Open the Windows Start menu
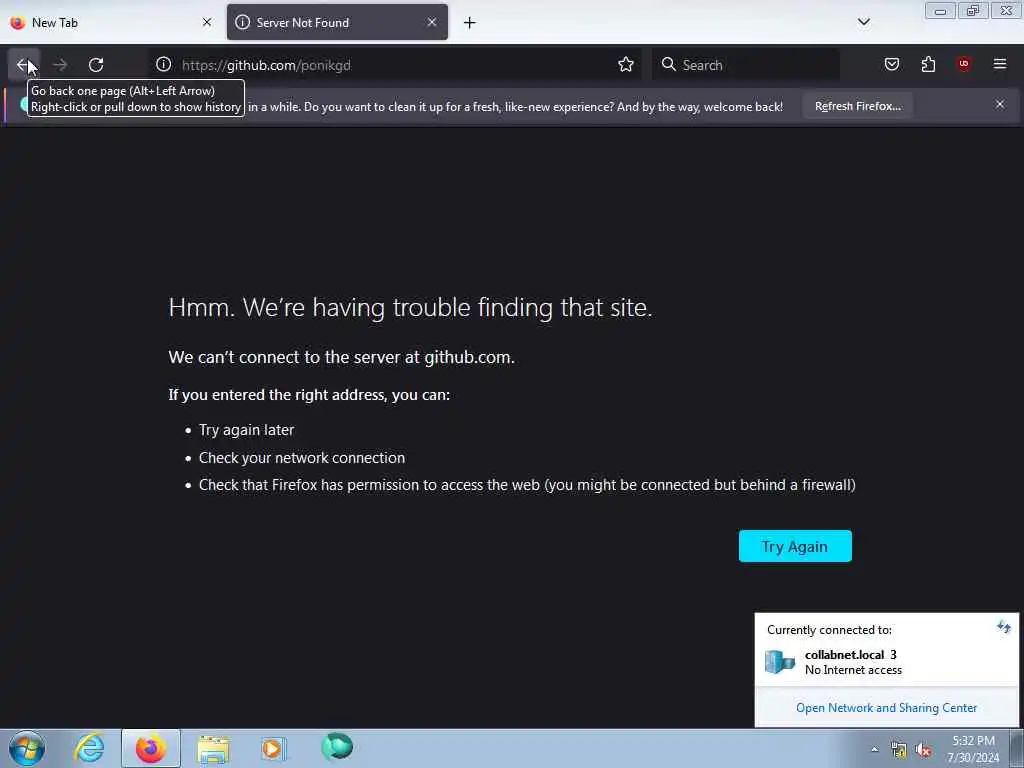This screenshot has height=768, width=1024. pos(27,748)
